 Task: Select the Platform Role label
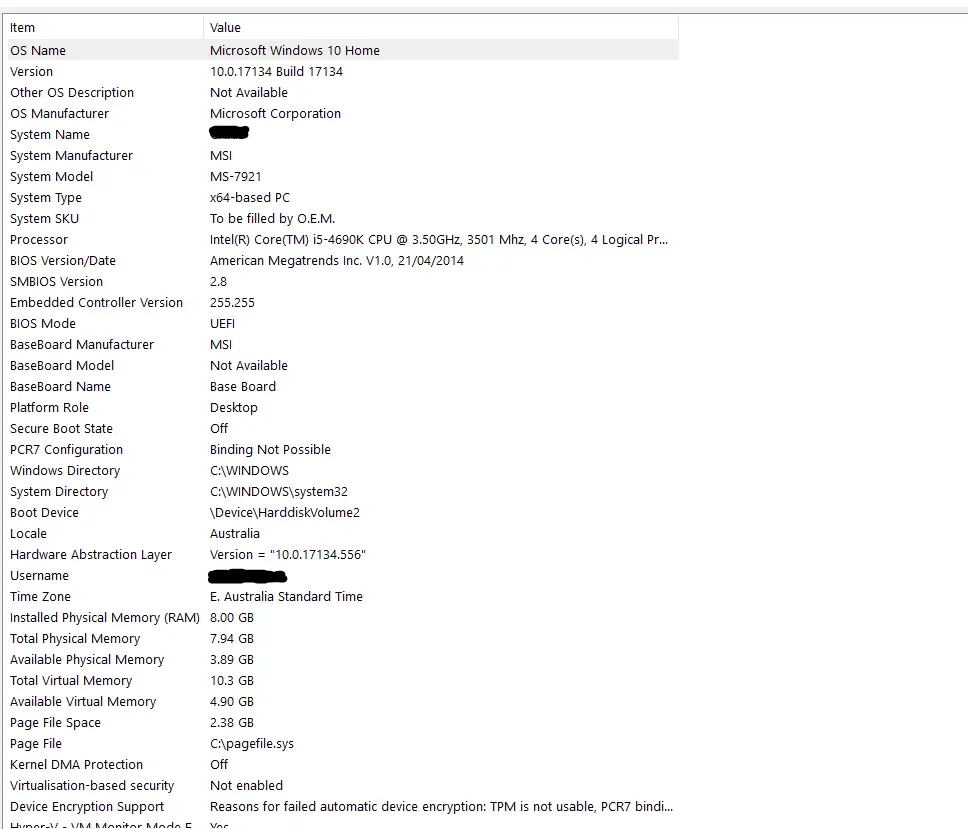click(49, 407)
